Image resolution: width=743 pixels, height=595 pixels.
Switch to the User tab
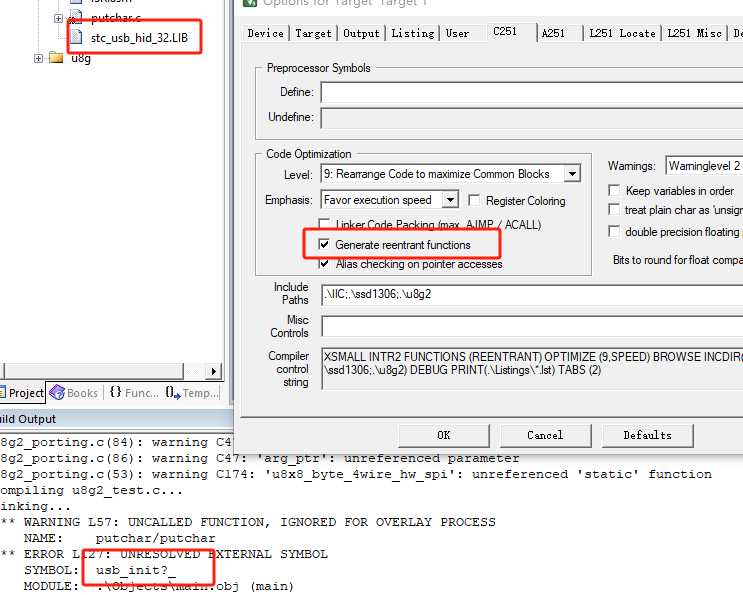[457, 33]
